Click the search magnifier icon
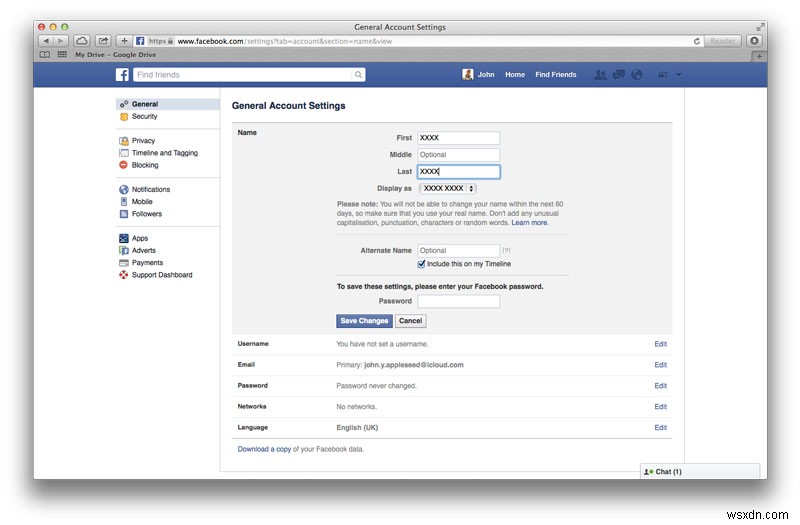 [358, 74]
